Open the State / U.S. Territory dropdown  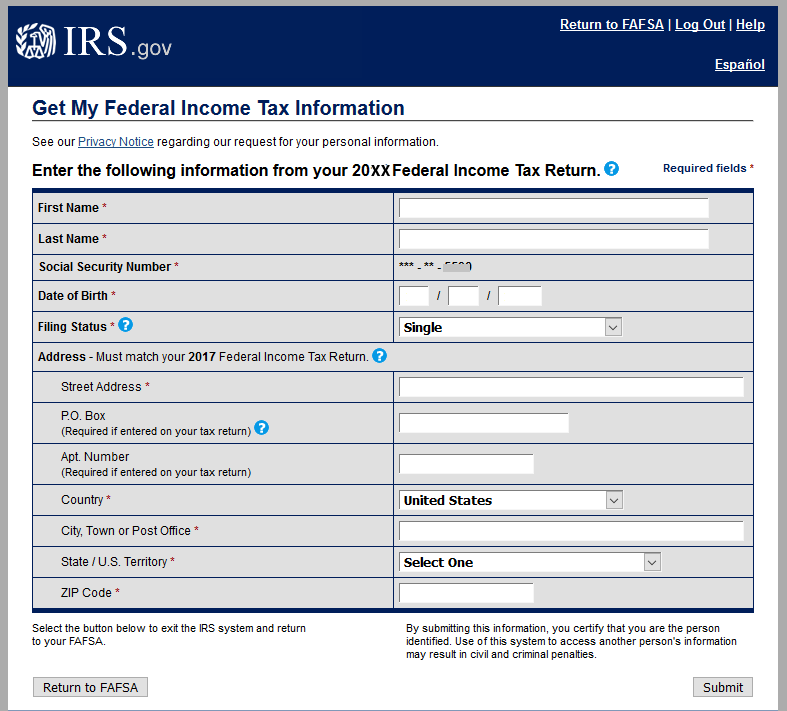530,562
